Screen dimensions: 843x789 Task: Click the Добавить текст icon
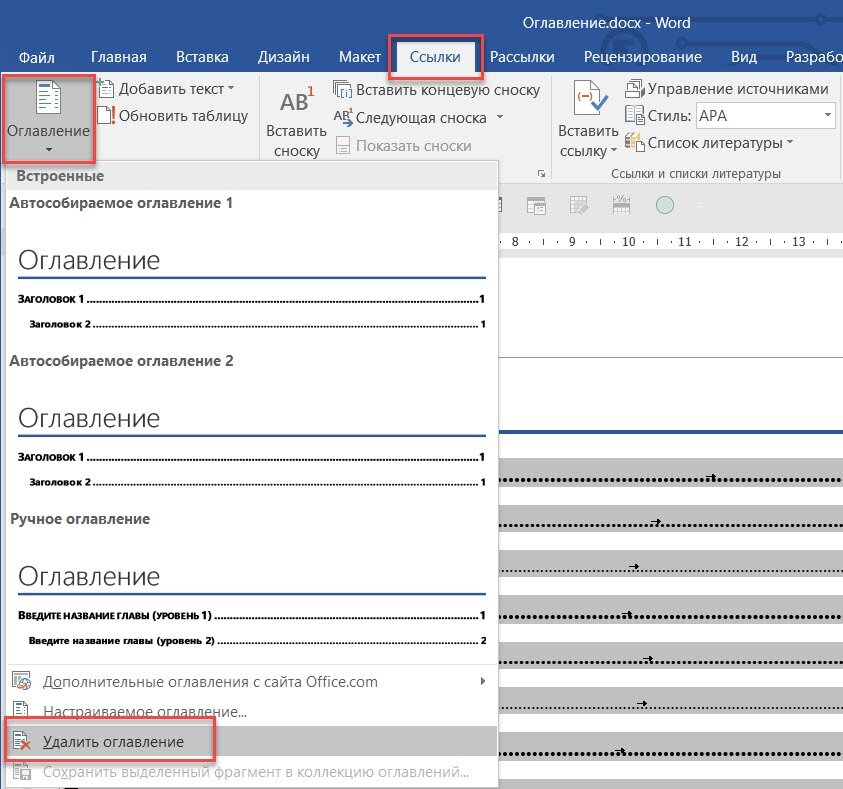105,88
